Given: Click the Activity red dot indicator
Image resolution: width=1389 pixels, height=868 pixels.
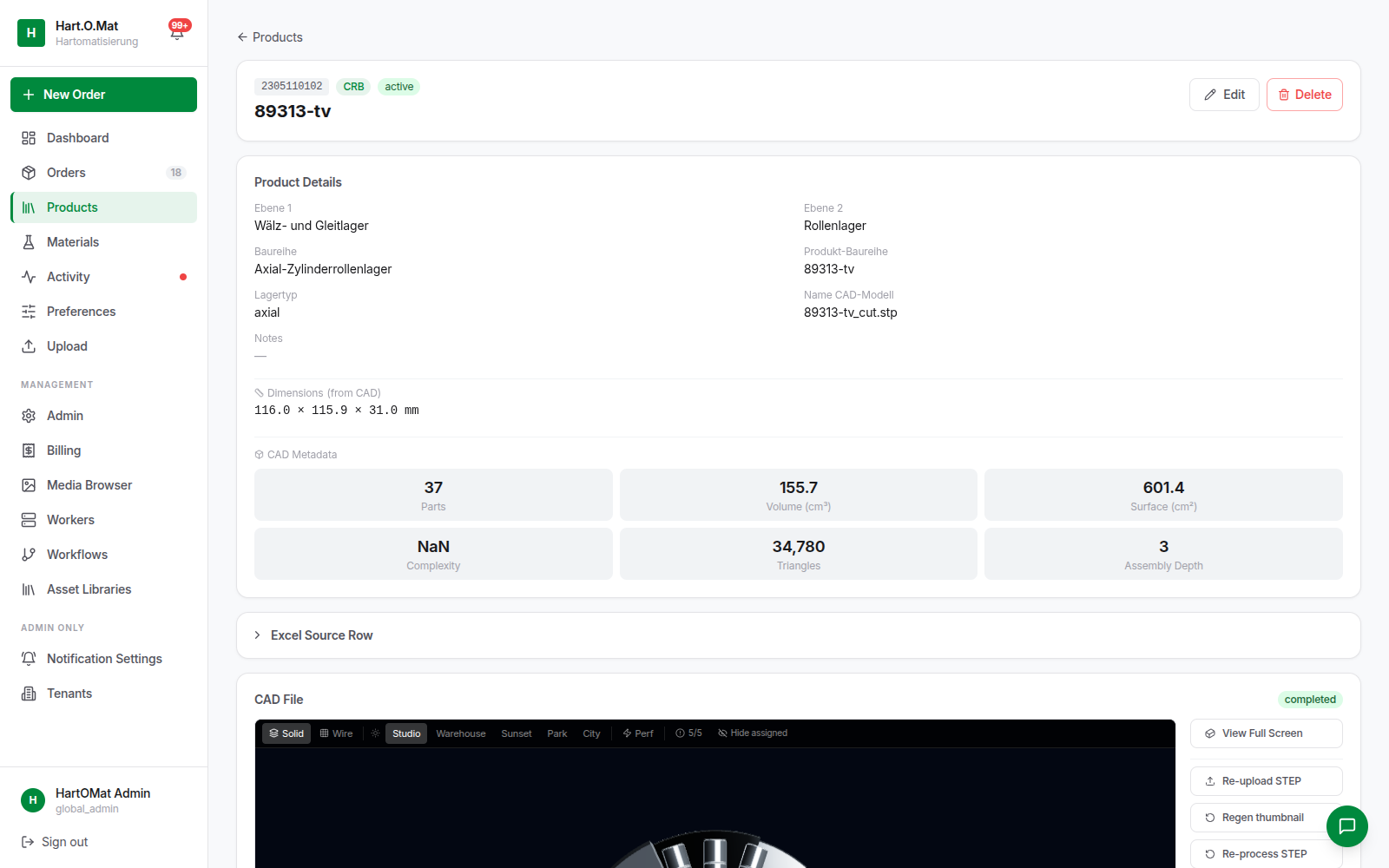Looking at the screenshot, I should click(183, 277).
